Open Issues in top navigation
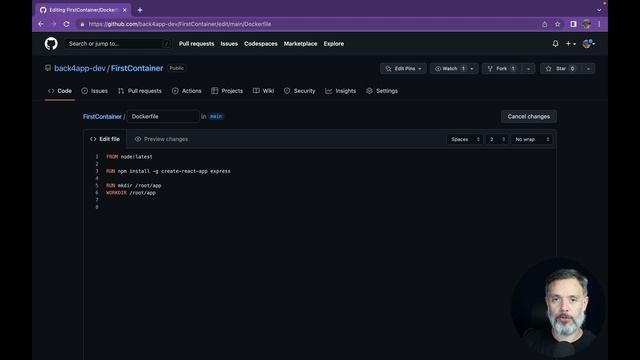The image size is (640, 360). click(x=229, y=44)
